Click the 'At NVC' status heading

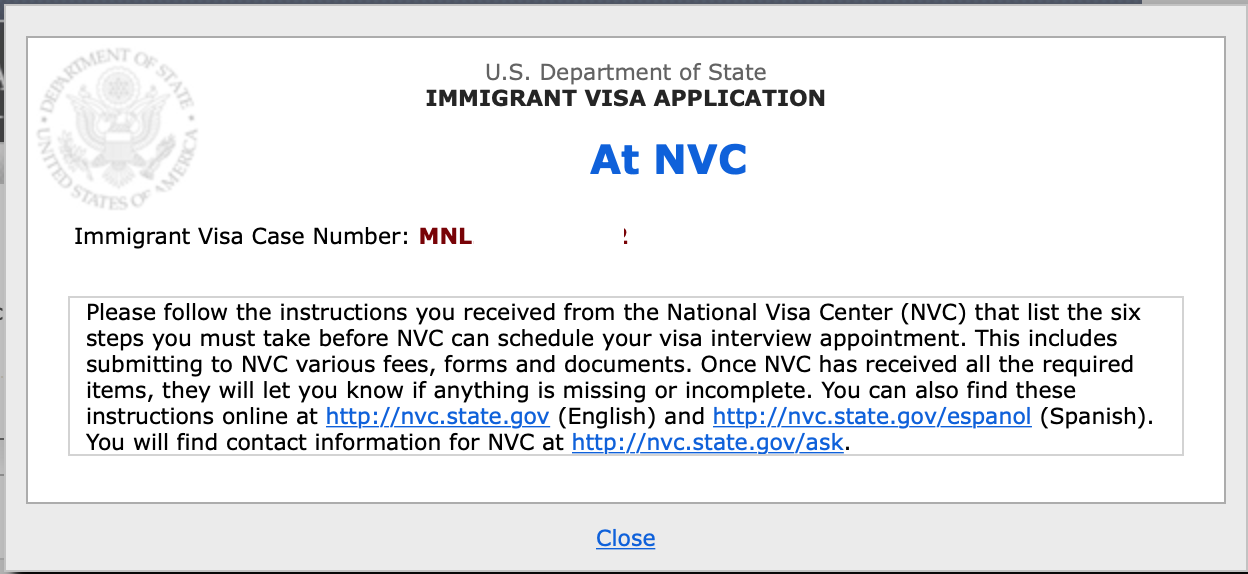pyautogui.click(x=669, y=159)
